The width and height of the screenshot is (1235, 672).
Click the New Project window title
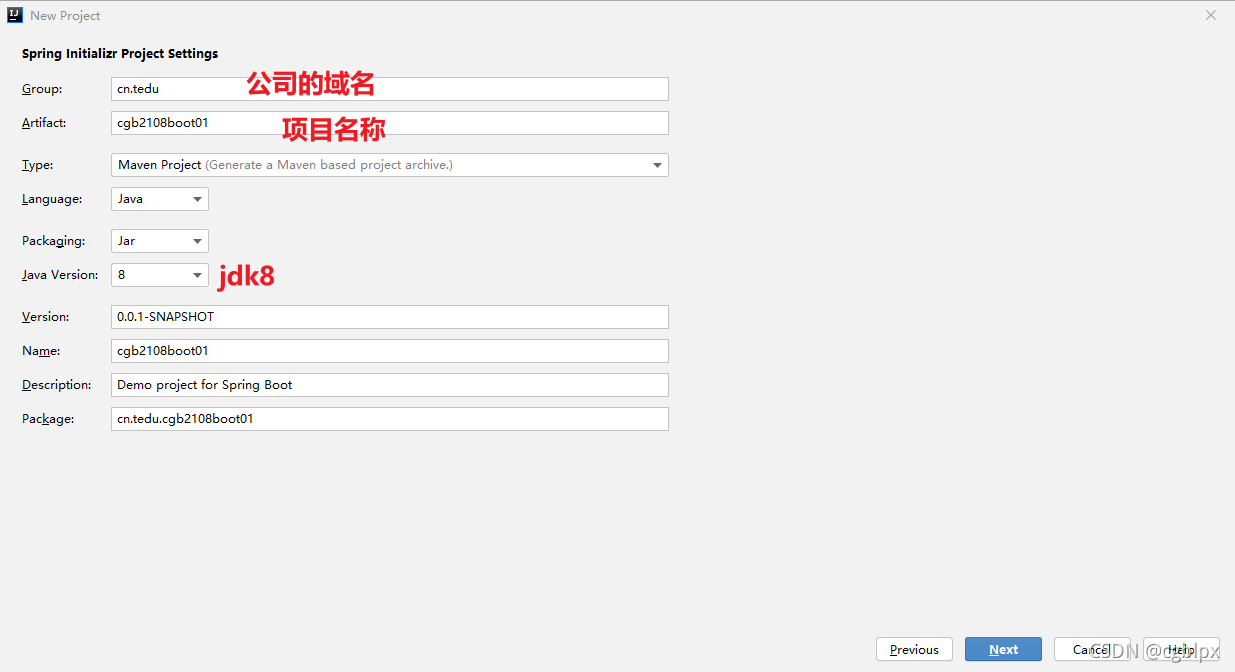tap(65, 16)
